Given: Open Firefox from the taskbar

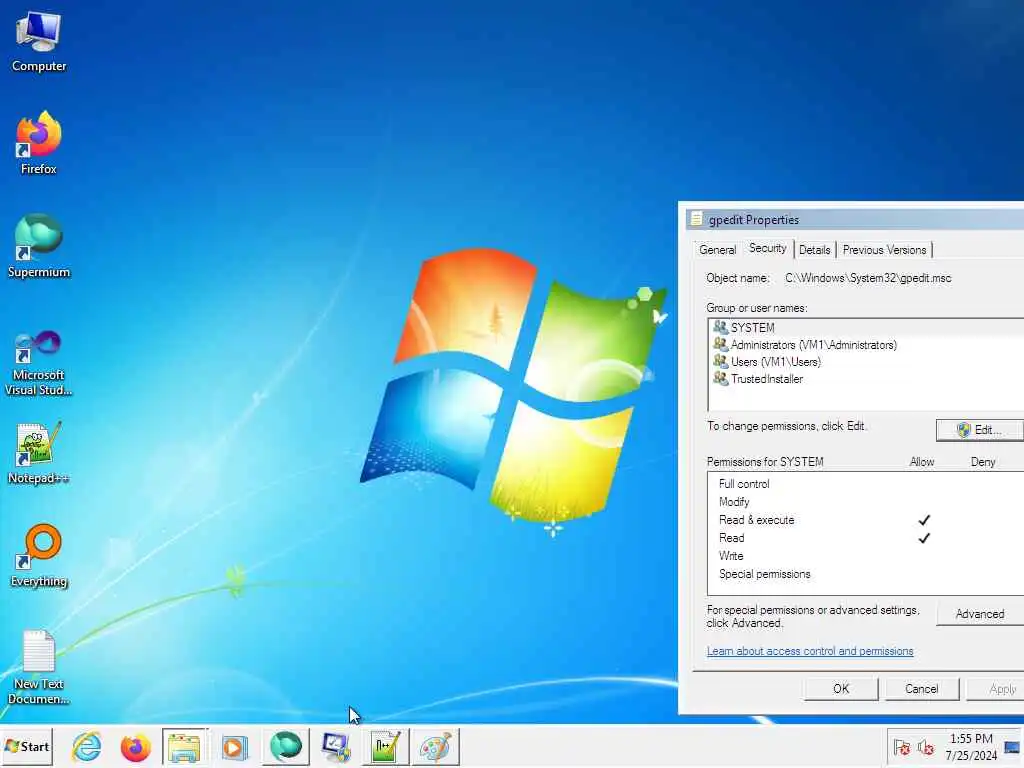Looking at the screenshot, I should [135, 746].
